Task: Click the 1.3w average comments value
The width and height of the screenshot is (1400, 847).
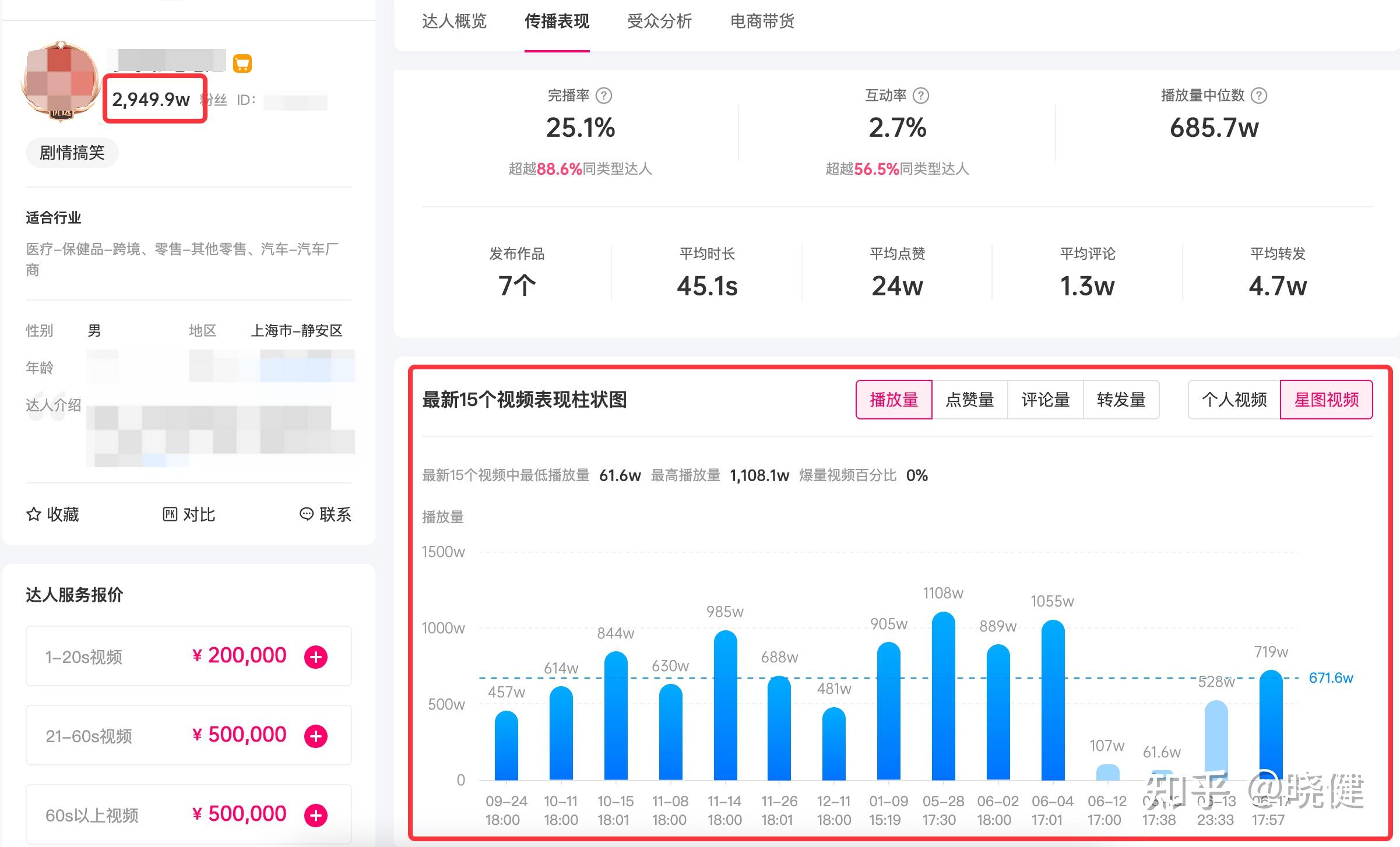Action: [1088, 286]
